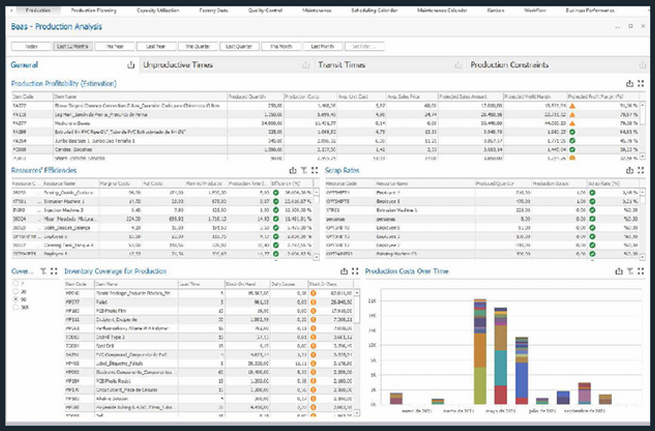Select the 30 days coverage option
The height and width of the screenshot is (431, 655).
point(13,291)
